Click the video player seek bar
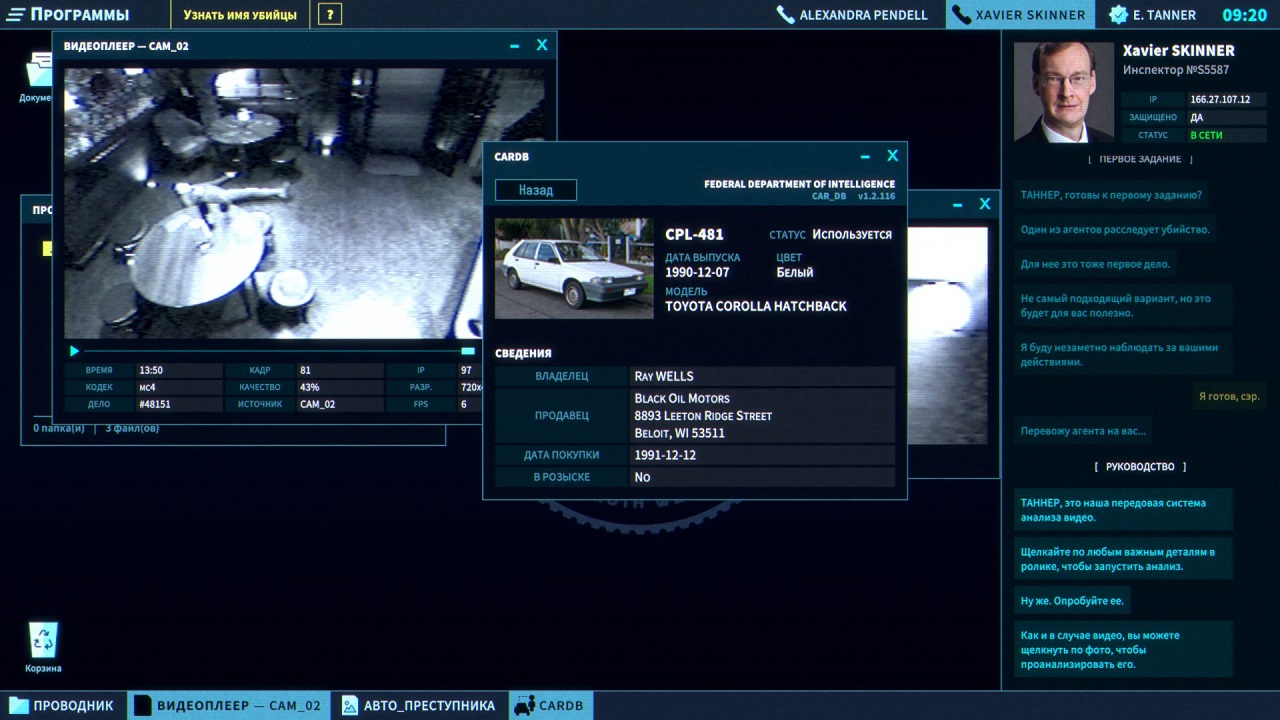Viewport: 1280px width, 720px height. click(270, 351)
